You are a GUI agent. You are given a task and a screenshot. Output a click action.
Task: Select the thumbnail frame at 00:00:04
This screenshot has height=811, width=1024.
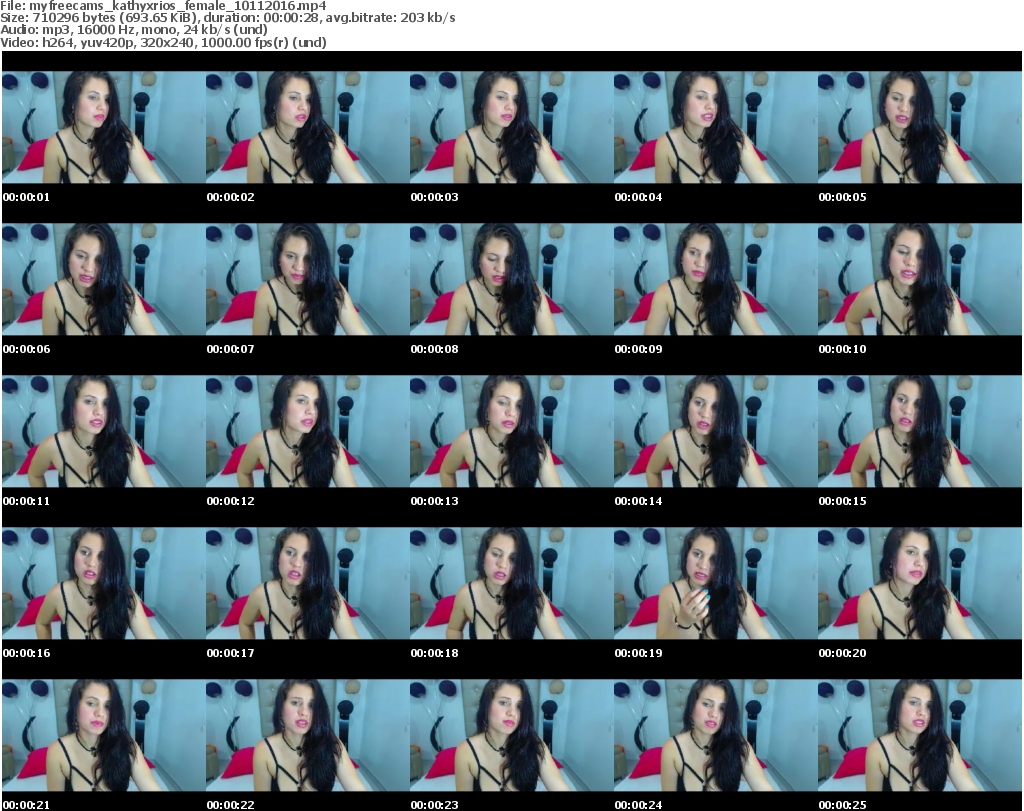click(716, 127)
